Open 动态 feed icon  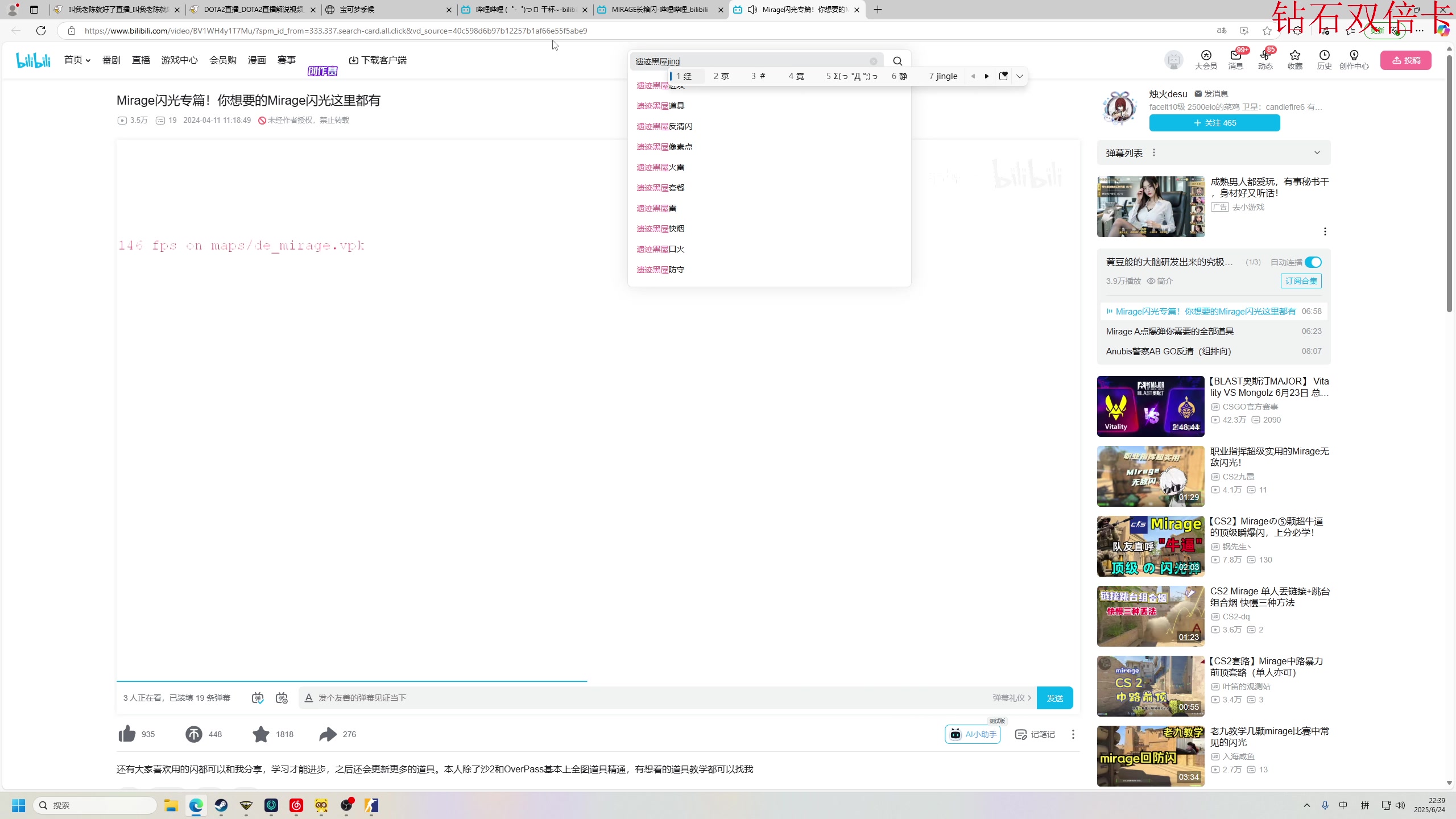1265,60
